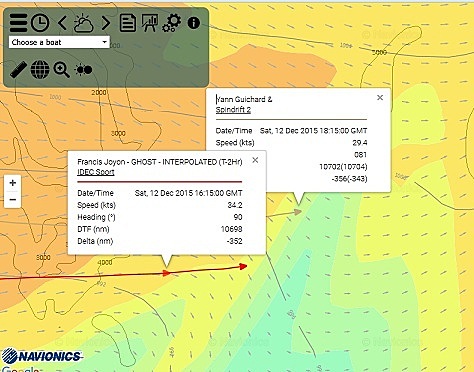Open the chart presentation statistics icon

click(x=149, y=23)
